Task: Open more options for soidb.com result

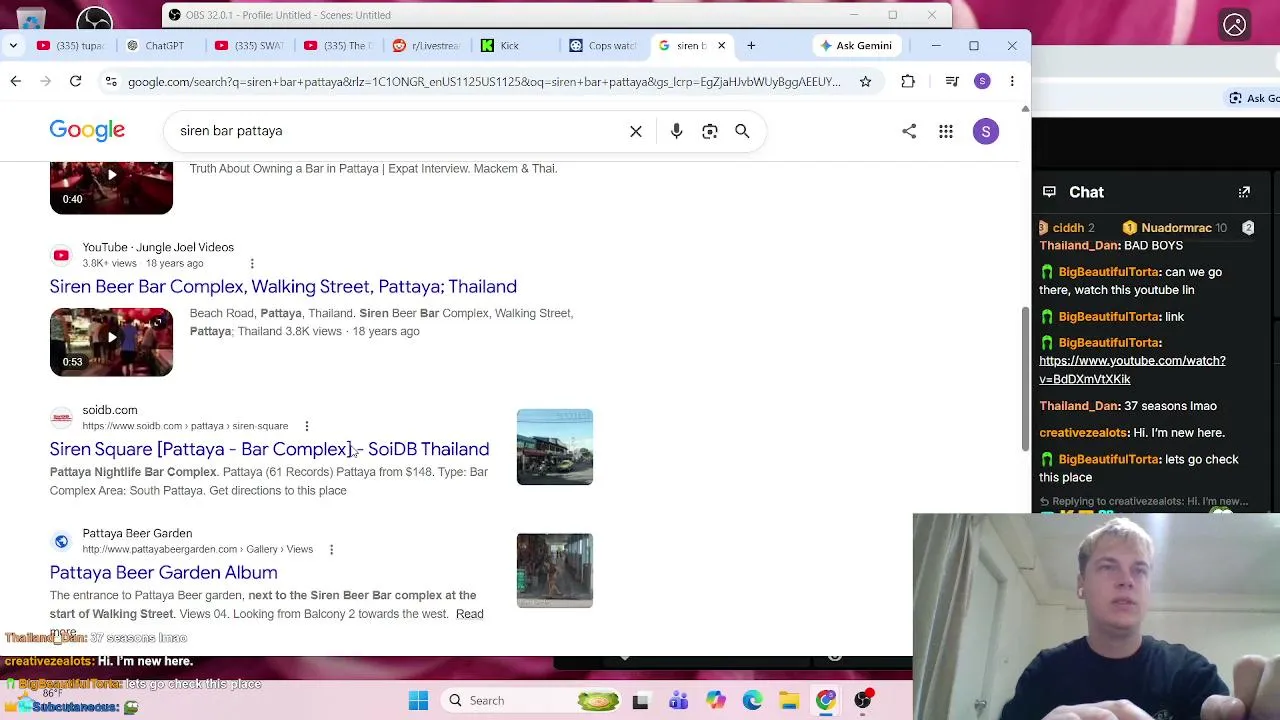Action: click(307, 426)
